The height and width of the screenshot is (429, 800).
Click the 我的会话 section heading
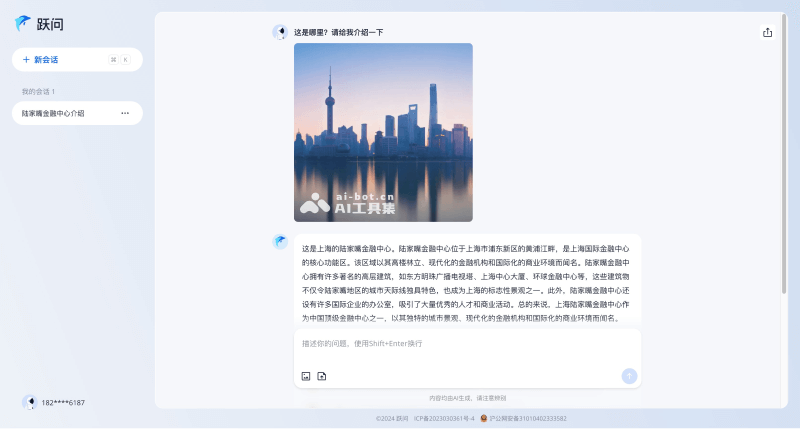point(39,92)
